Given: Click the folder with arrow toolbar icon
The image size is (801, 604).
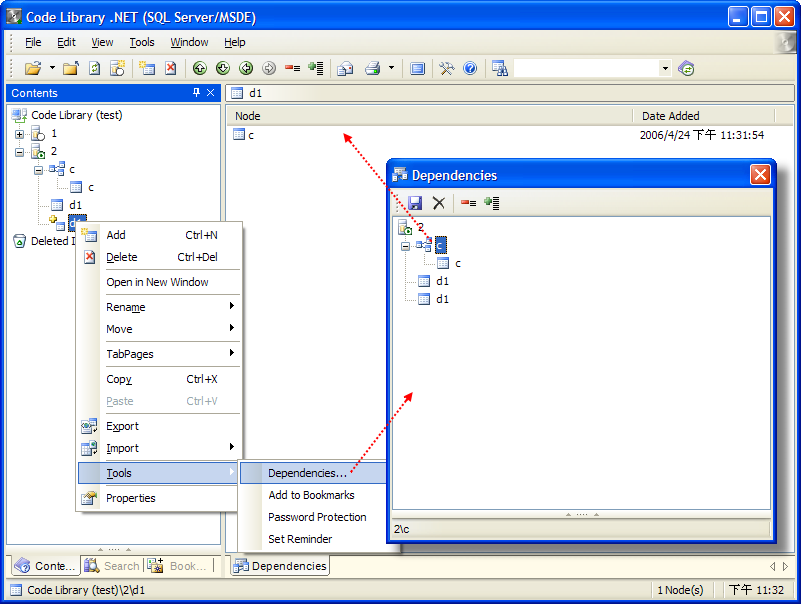Looking at the screenshot, I should click(x=70, y=68).
